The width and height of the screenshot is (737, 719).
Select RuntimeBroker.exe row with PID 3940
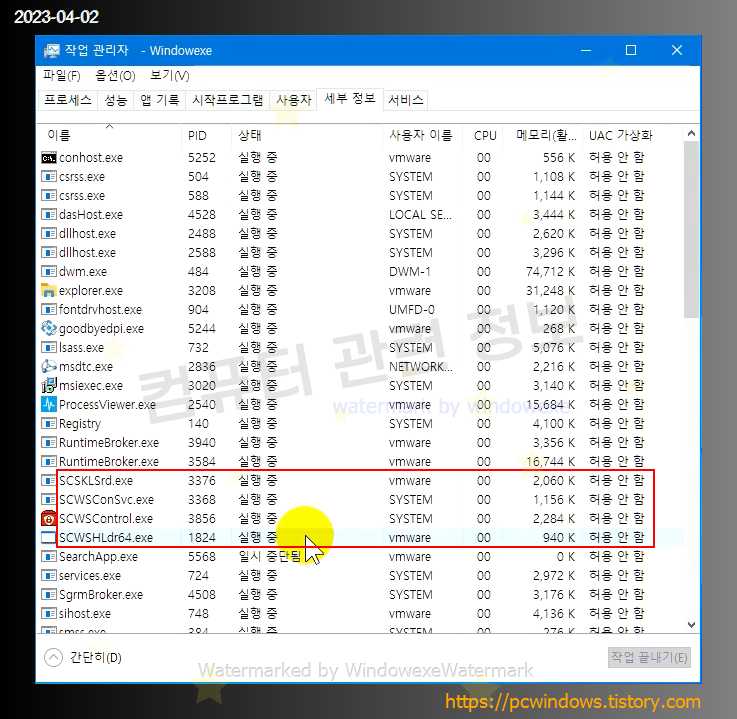click(361, 443)
